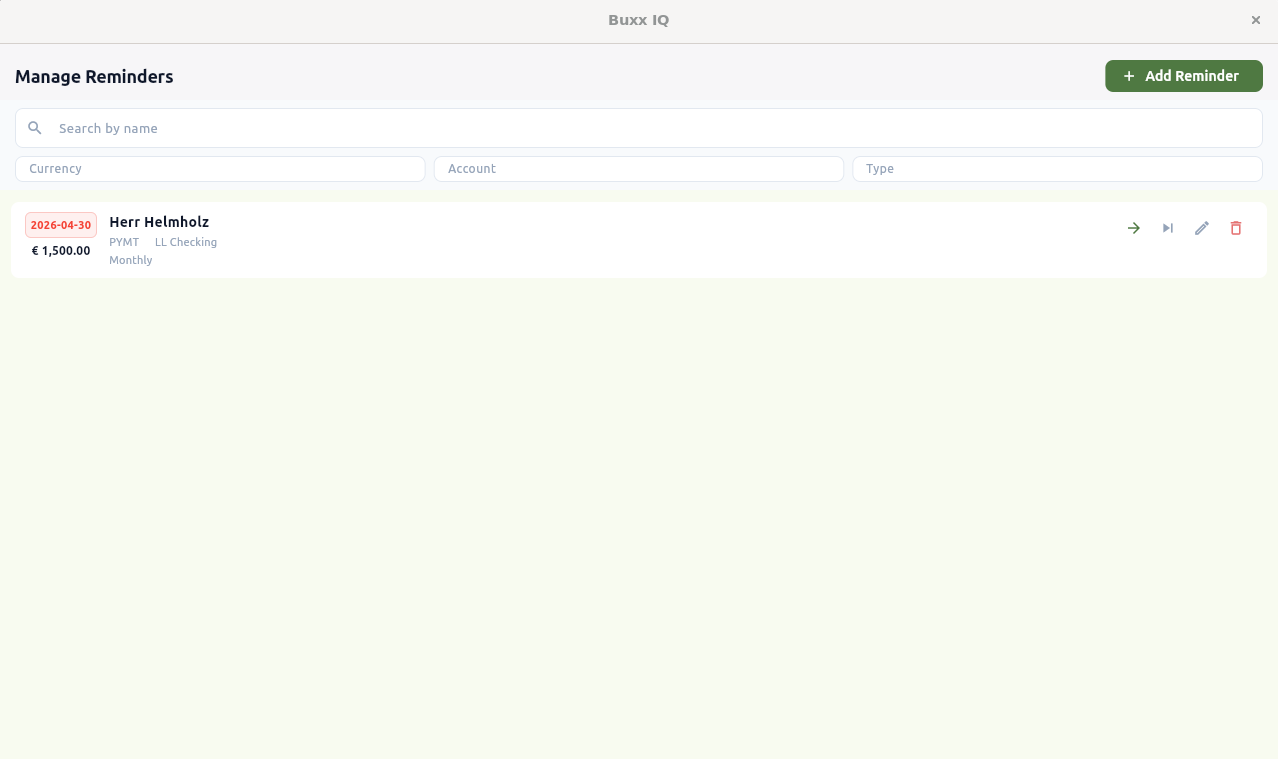Click the € 1,500.00 amount

coord(61,251)
